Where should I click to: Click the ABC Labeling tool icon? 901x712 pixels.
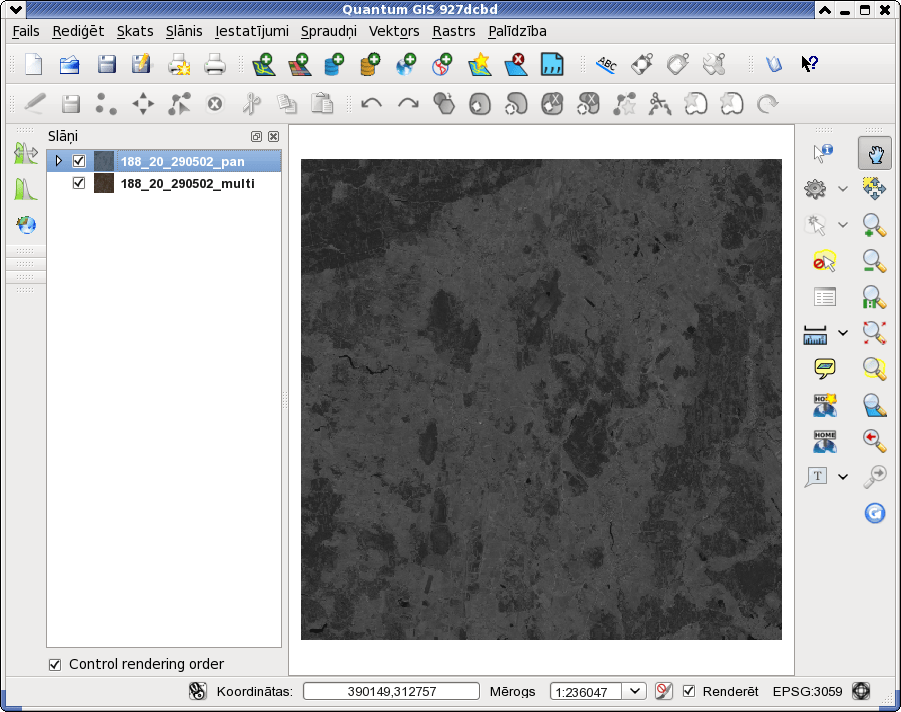(606, 64)
